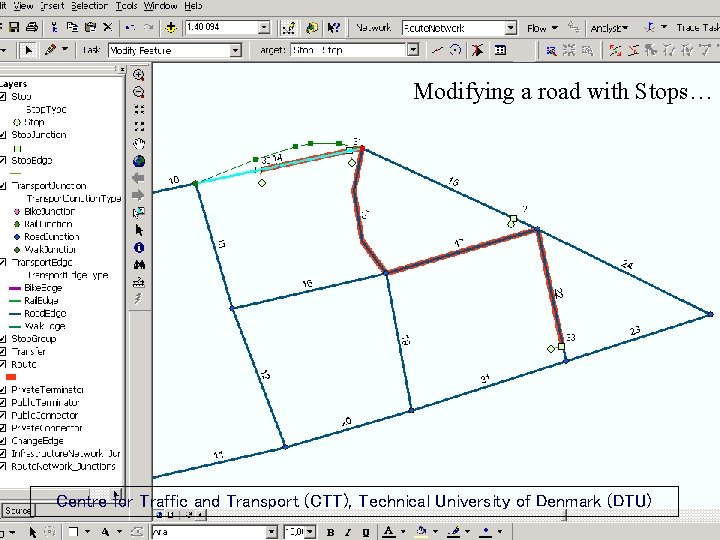This screenshot has height=540, width=720.
Task: Open the Flow dropdown menu
Action: [542, 28]
